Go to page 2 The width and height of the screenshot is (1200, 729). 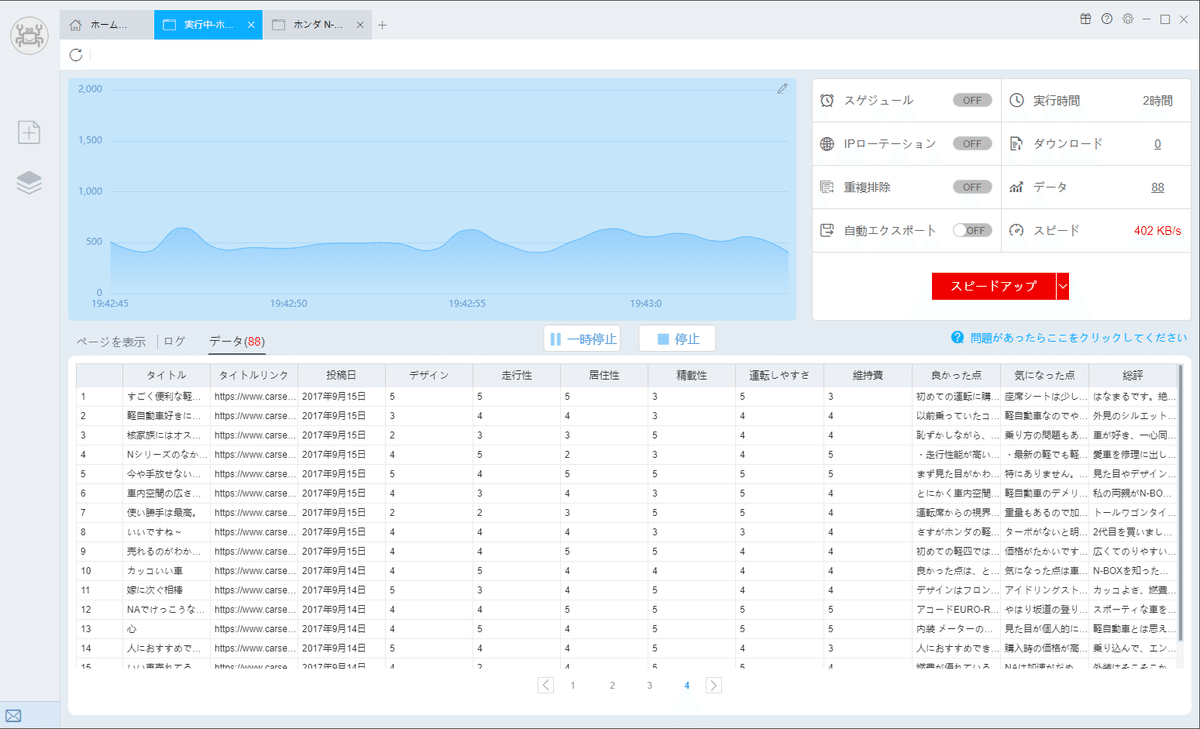click(612, 685)
